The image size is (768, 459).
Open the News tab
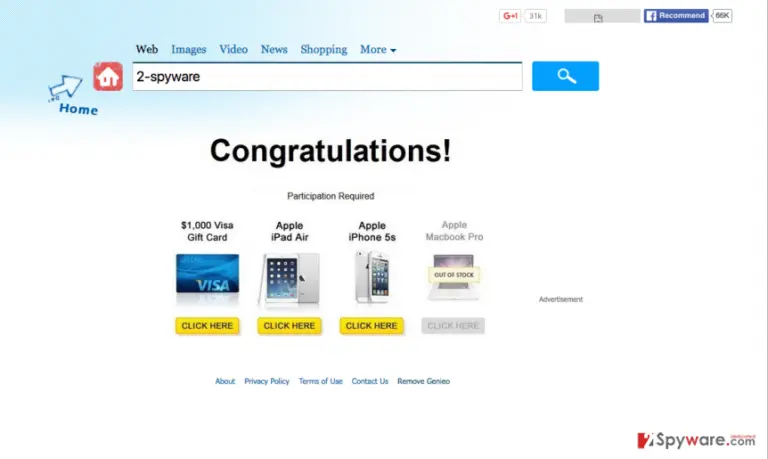click(274, 49)
